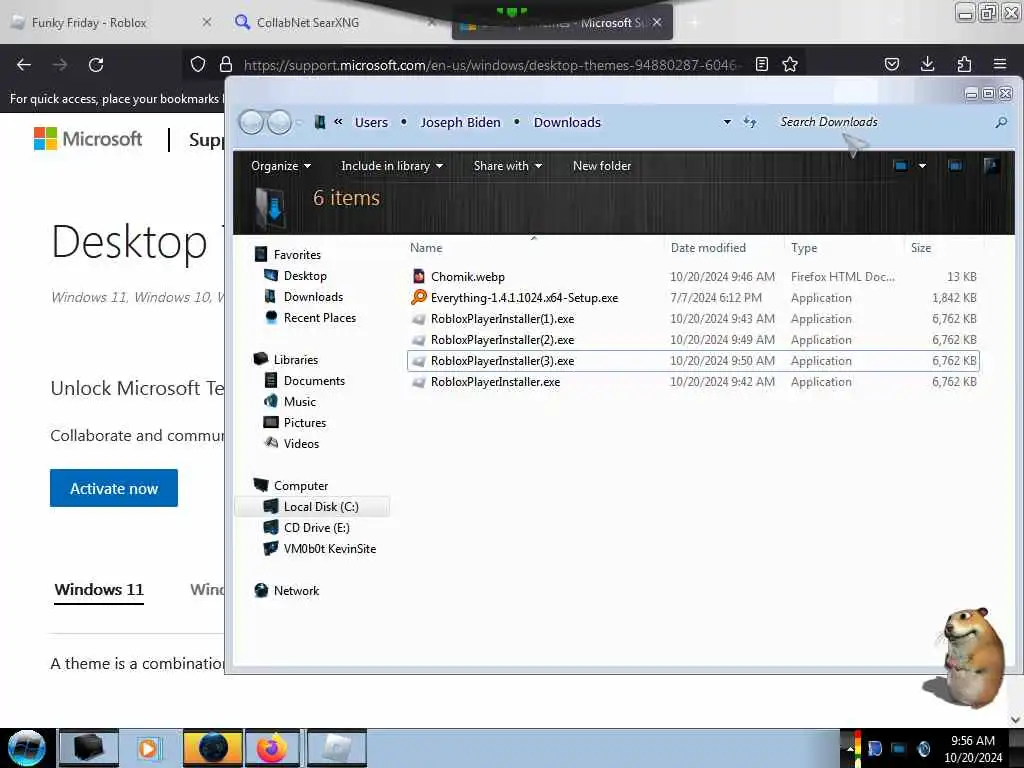Close the Funky Friday - Roblox tab
This screenshot has height=768, width=1024.
tap(206, 22)
